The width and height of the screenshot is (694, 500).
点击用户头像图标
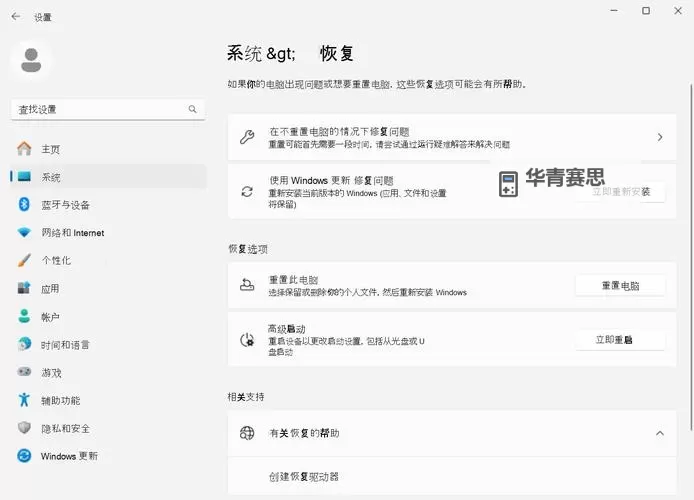(31, 60)
